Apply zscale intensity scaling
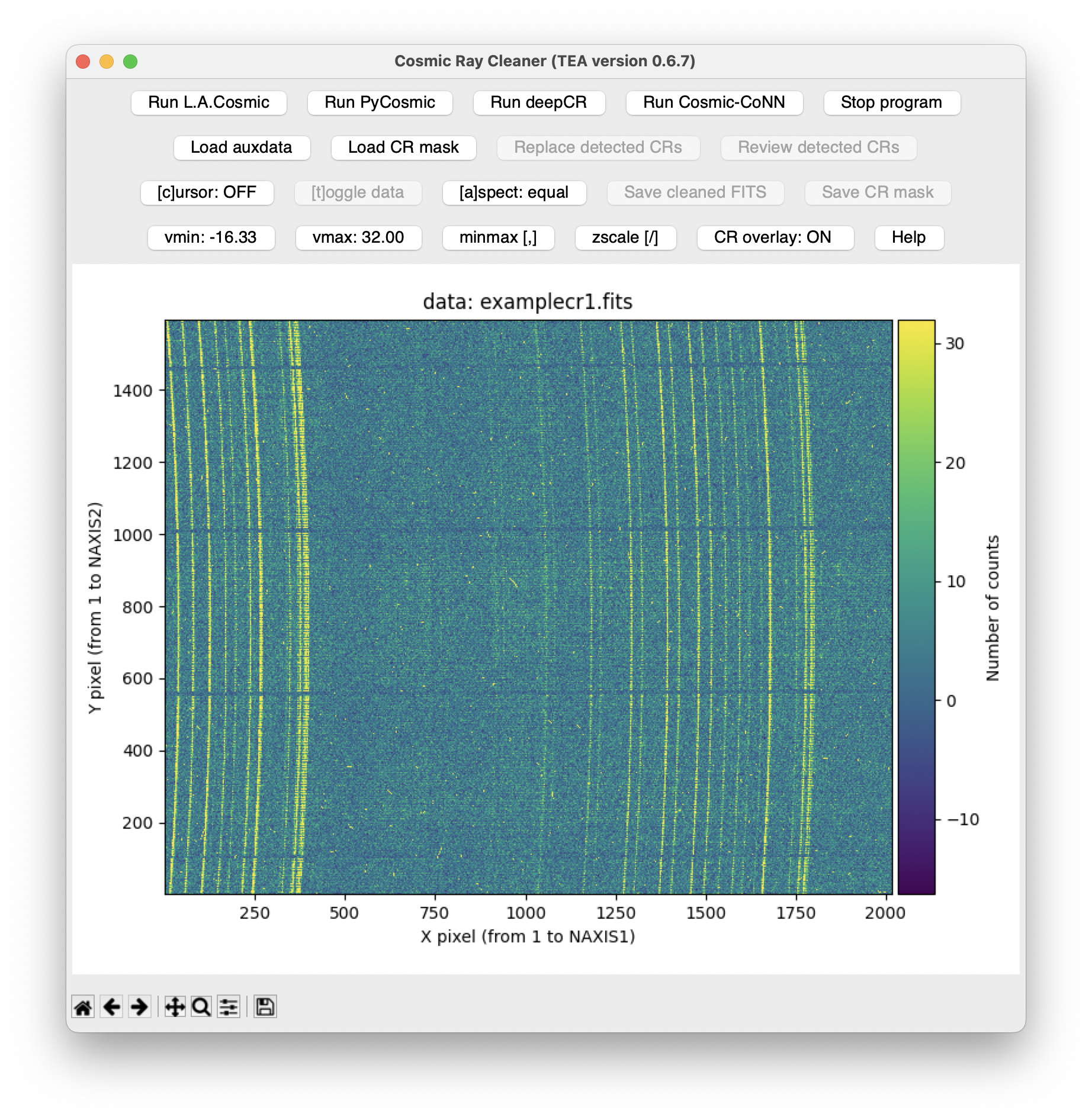This screenshot has height=1120, width=1092. 625,237
